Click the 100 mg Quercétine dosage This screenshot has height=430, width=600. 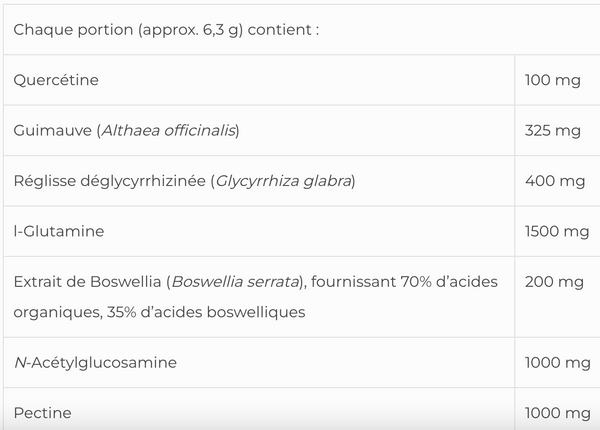point(552,80)
